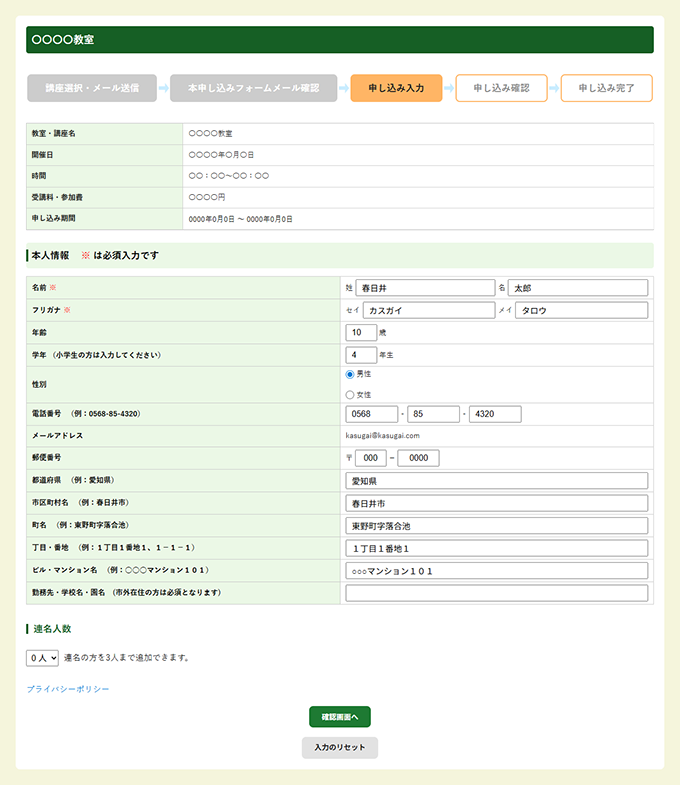Select the 男性 radio button
Screen dimensions: 680x785
[x=350, y=374]
